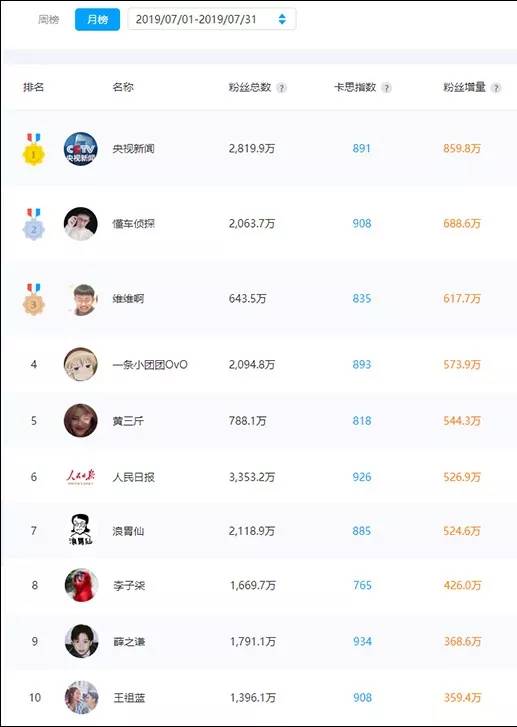Image resolution: width=517 pixels, height=727 pixels.
Task: Open 卡思指数 value 934 for 薛之谦
Action: coord(362,642)
